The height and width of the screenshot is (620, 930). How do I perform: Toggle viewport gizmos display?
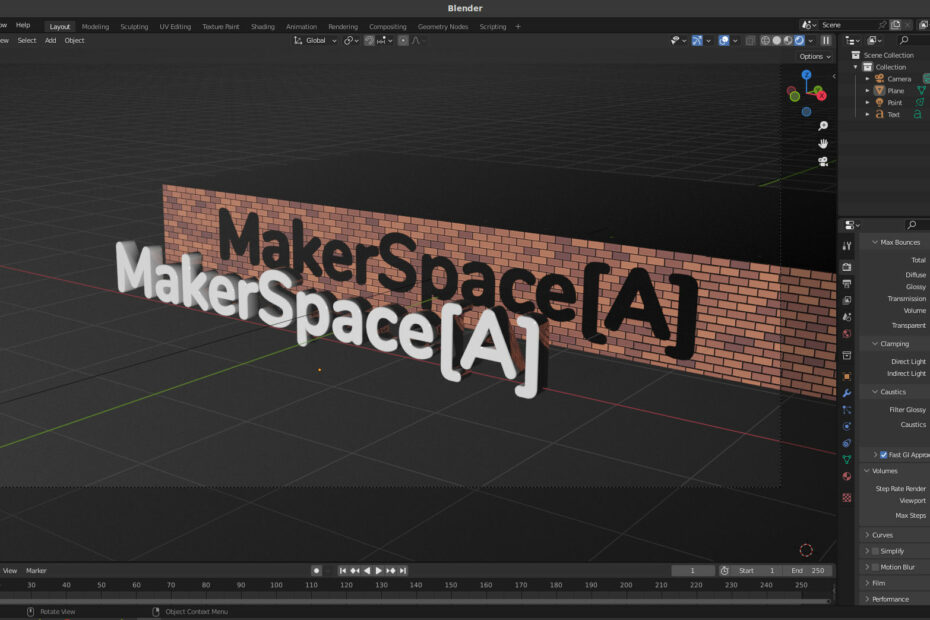[x=697, y=40]
